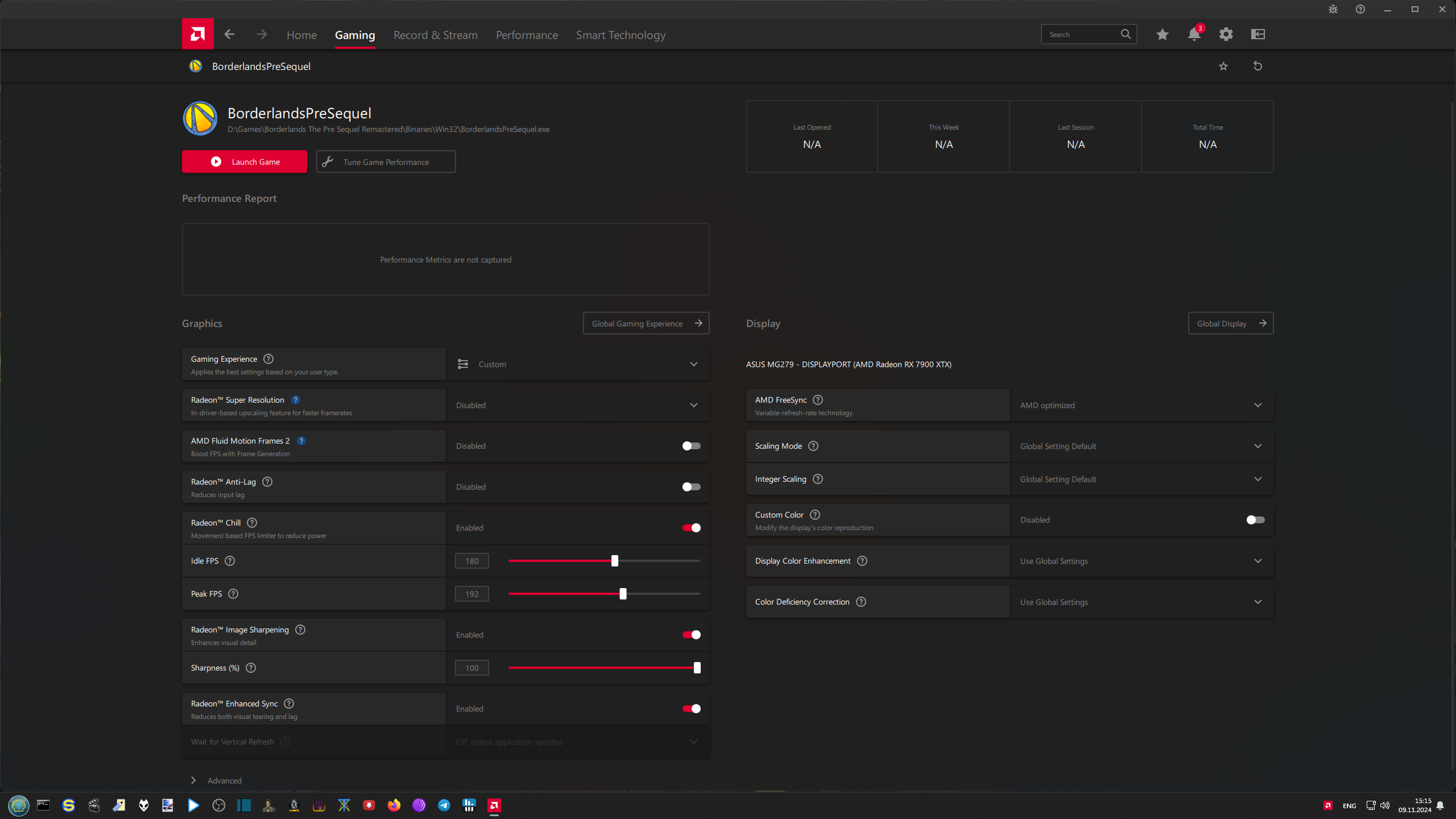Image resolution: width=1456 pixels, height=819 pixels.
Task: Switch to the Performance tab
Action: (x=527, y=35)
